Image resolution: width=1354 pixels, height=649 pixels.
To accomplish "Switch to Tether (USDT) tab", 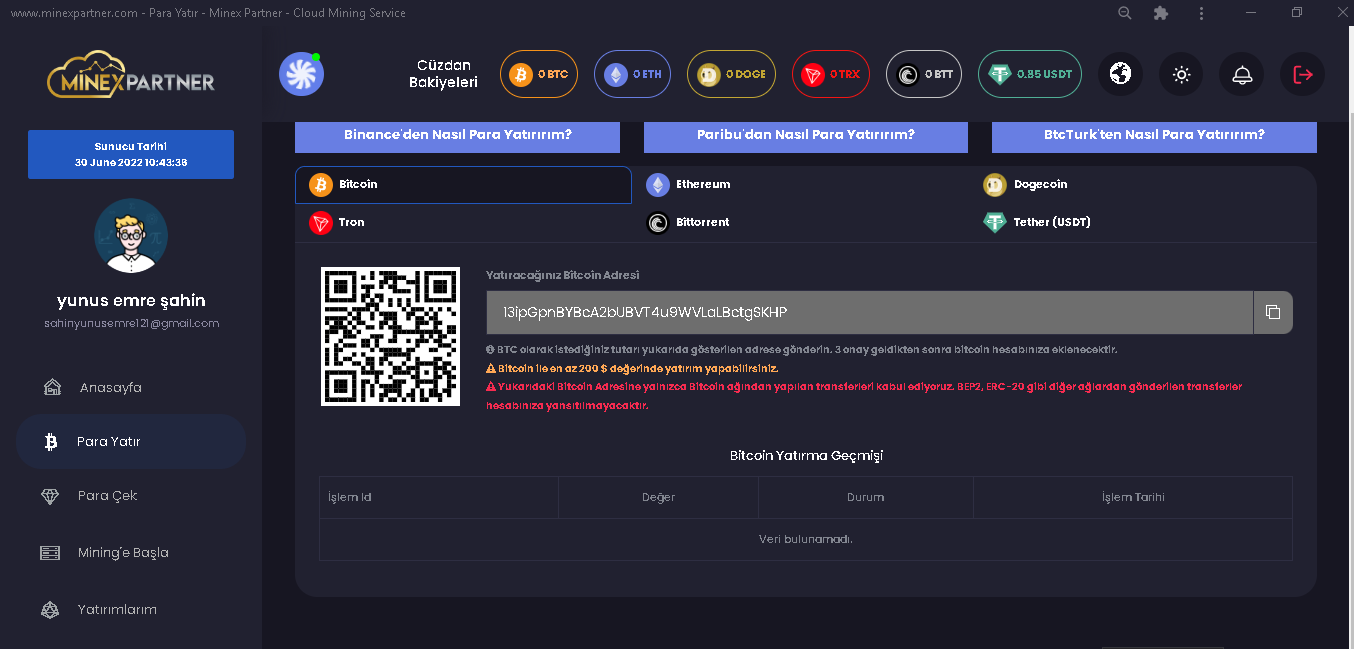I will [x=1051, y=222].
